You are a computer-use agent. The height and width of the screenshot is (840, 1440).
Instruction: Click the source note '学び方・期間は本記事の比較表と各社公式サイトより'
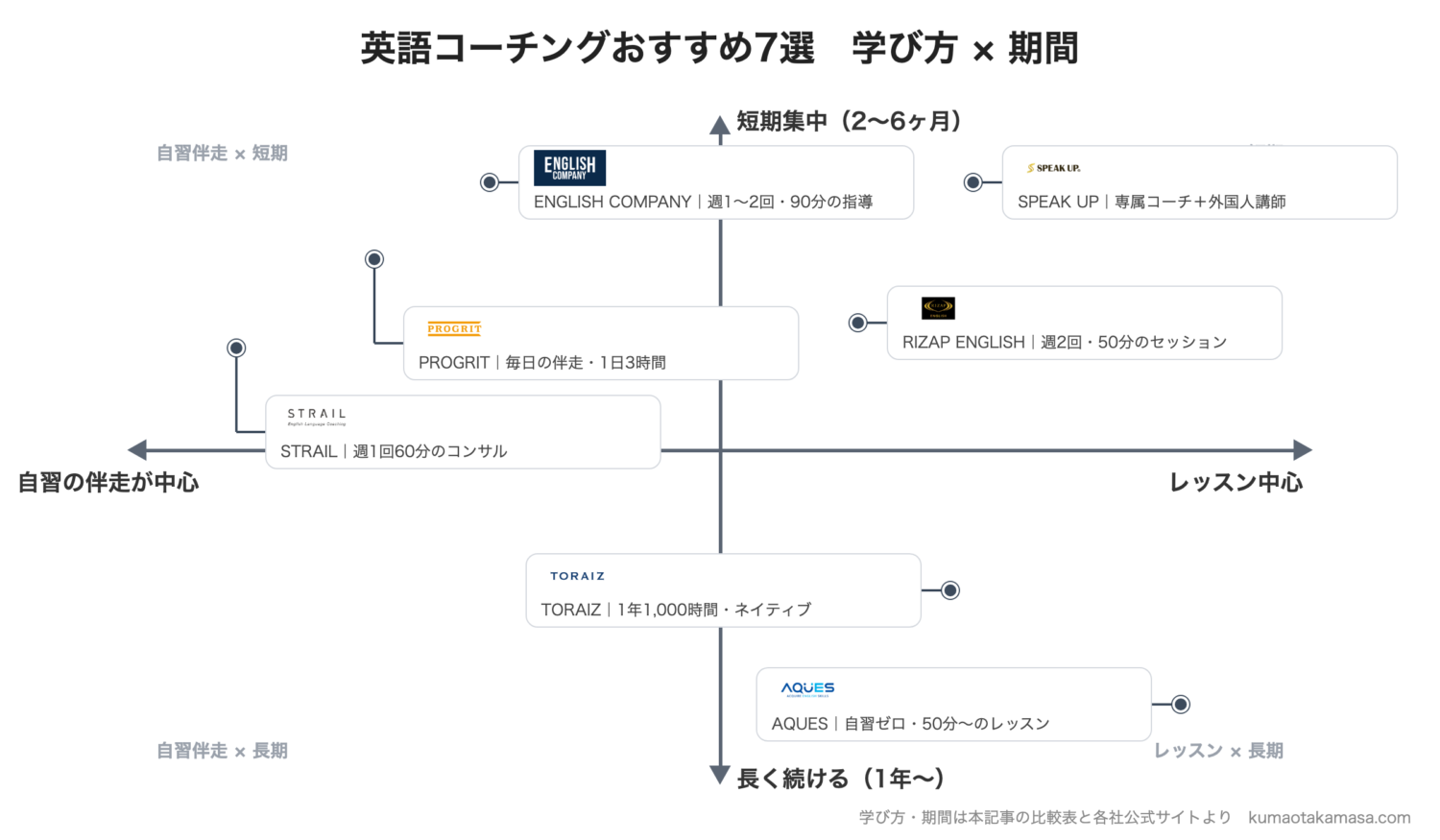tap(1044, 817)
